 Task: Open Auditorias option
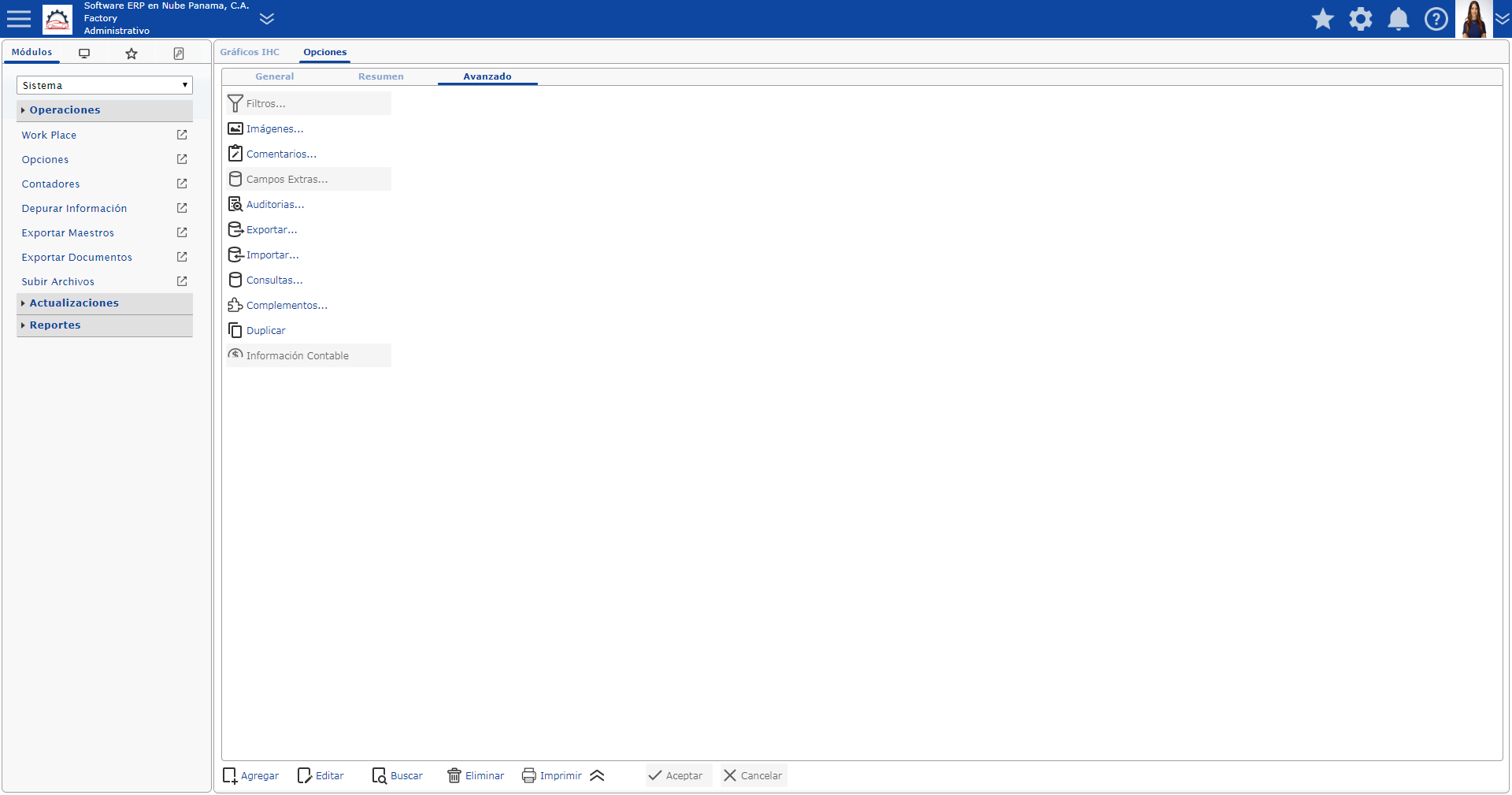tap(309, 205)
